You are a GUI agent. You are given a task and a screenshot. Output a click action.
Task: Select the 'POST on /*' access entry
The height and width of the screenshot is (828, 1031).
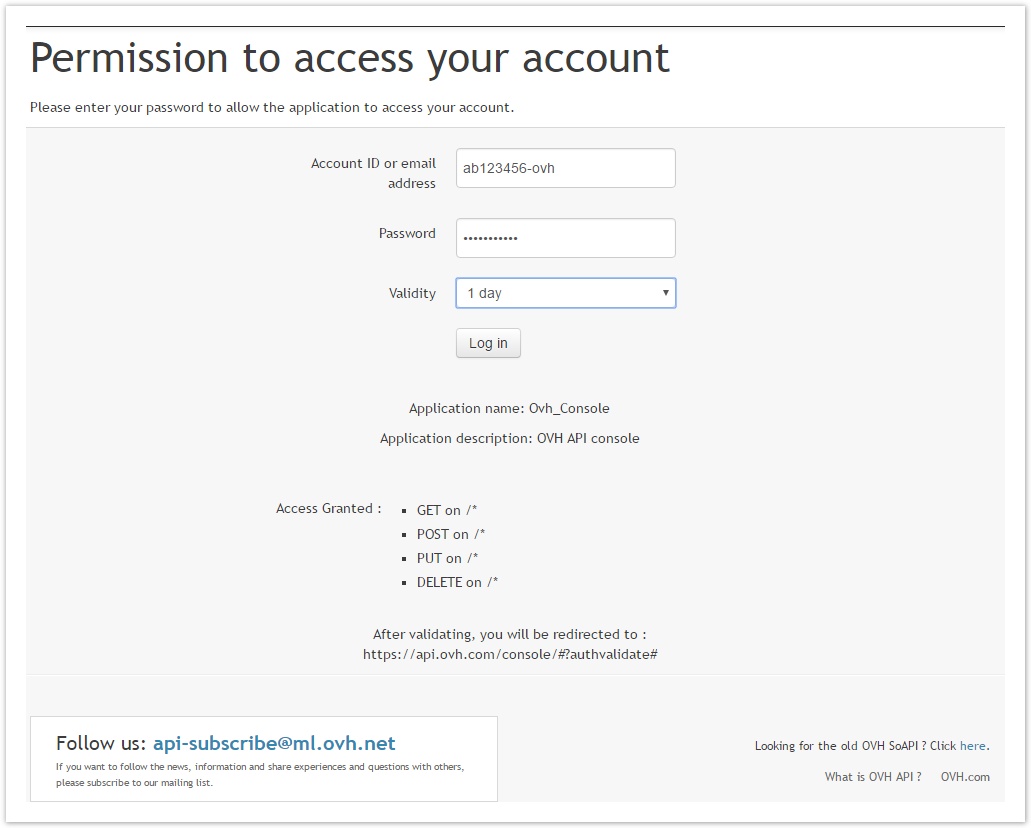tap(451, 534)
